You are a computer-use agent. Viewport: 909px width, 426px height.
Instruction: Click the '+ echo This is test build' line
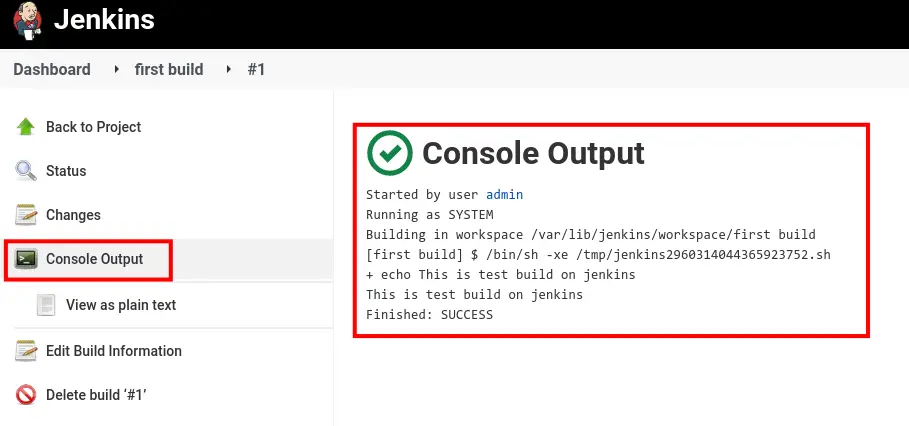click(500, 275)
